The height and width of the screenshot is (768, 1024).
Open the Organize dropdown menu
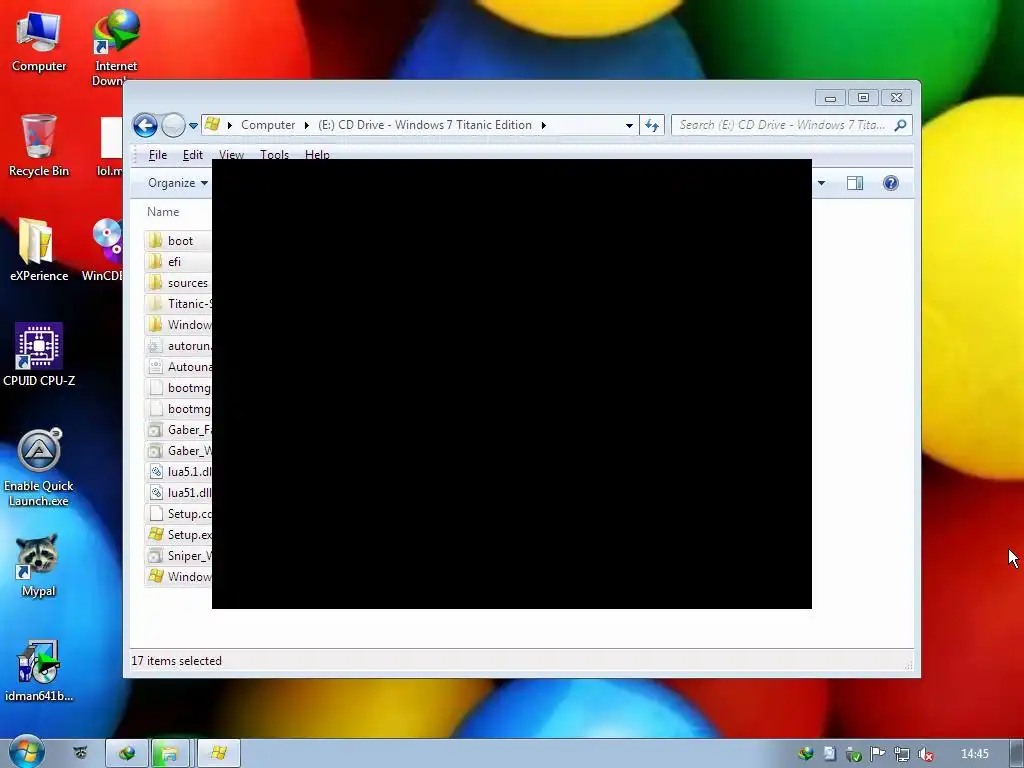tap(178, 183)
